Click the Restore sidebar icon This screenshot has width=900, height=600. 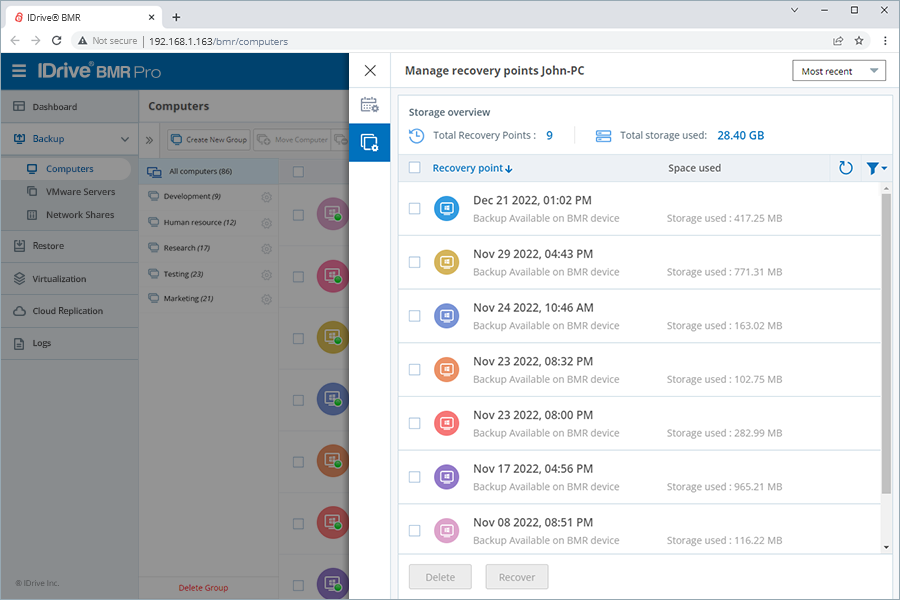[x=19, y=246]
